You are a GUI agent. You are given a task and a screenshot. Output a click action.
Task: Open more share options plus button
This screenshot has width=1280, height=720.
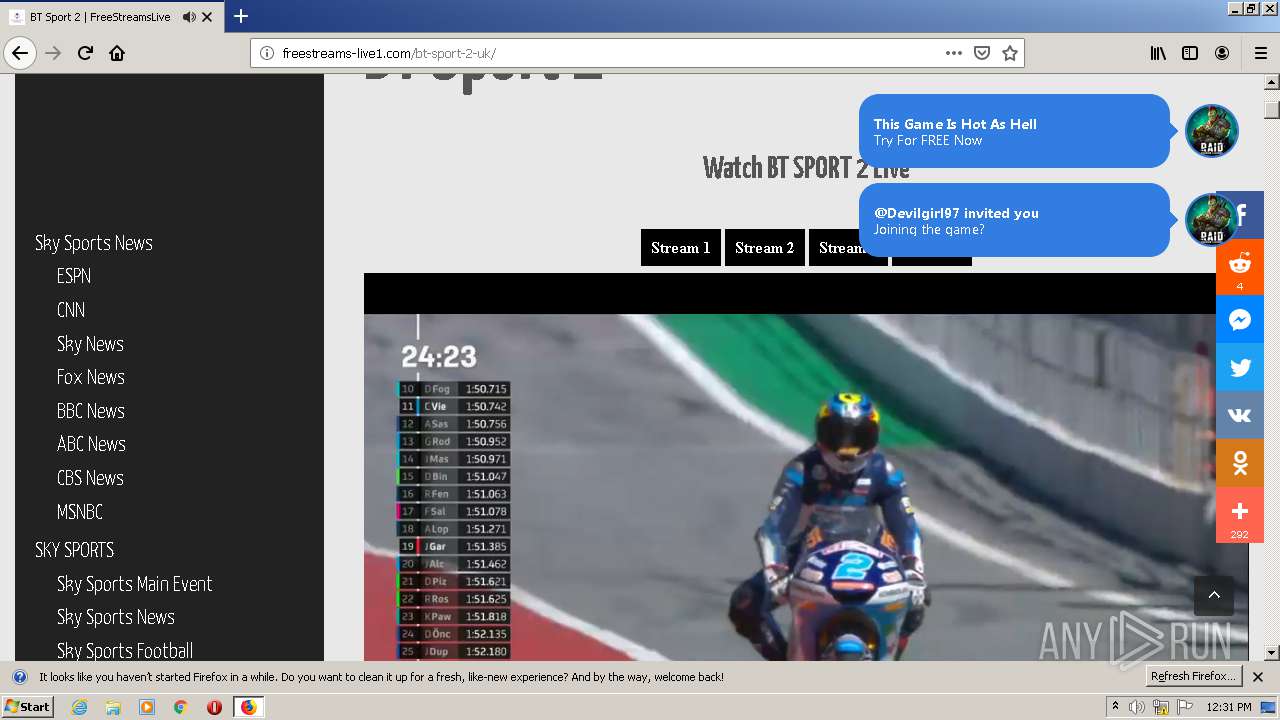(x=1240, y=515)
